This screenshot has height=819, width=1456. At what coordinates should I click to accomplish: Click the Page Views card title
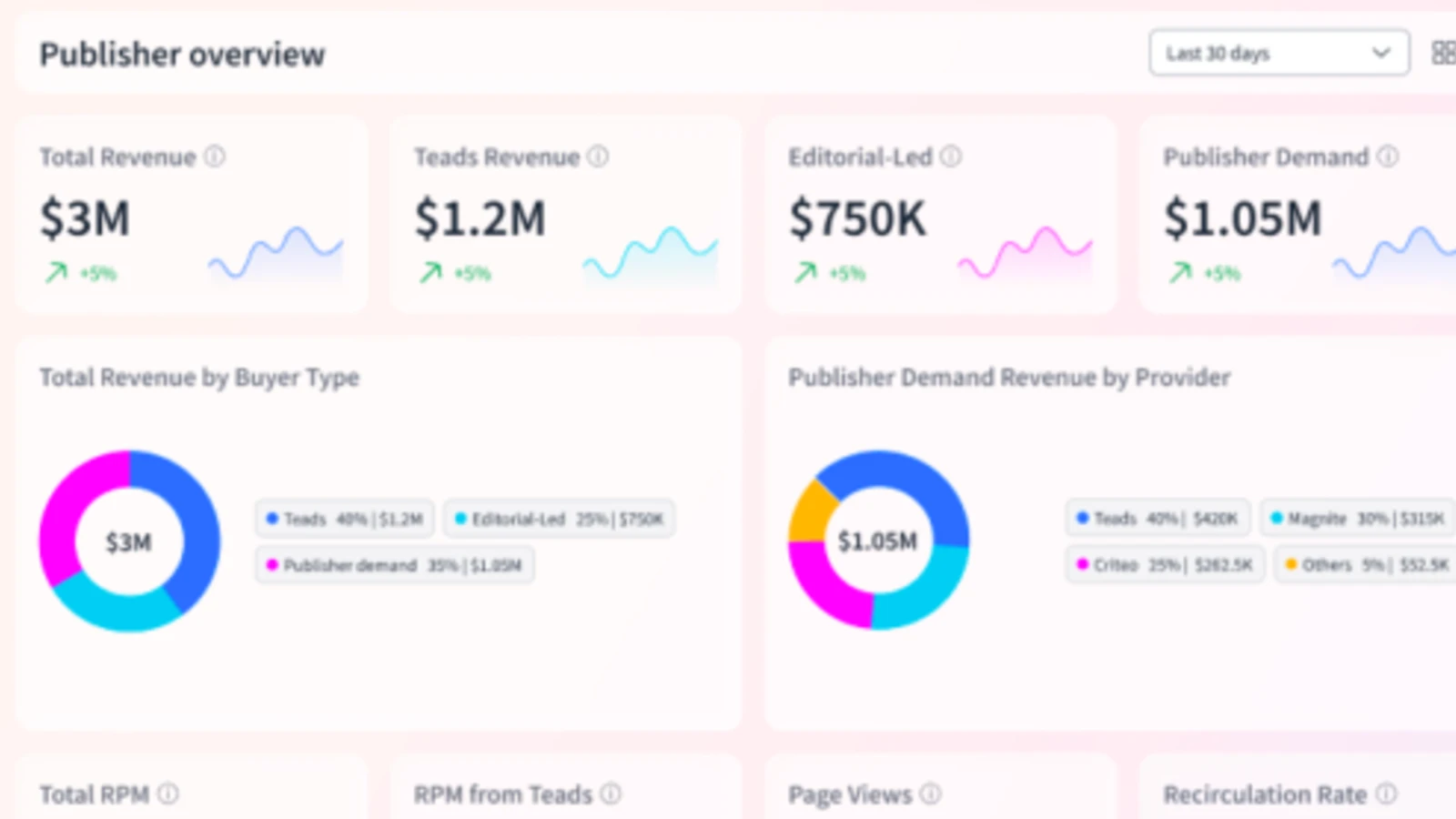850,795
